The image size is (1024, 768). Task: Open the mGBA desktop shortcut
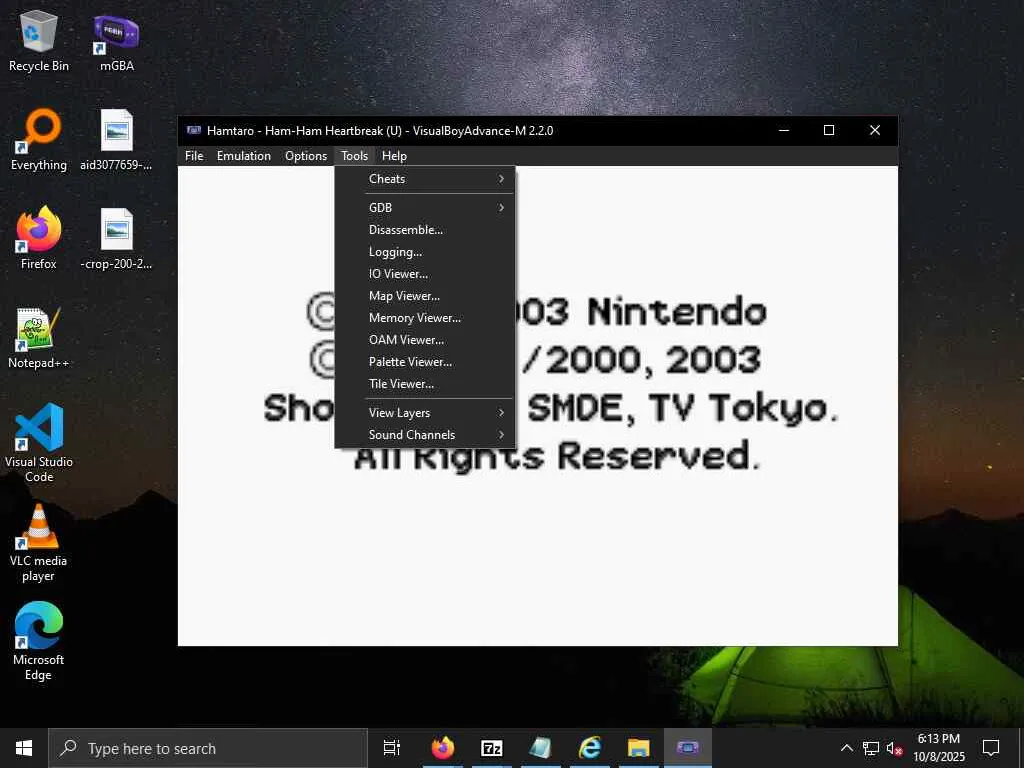coord(116,42)
